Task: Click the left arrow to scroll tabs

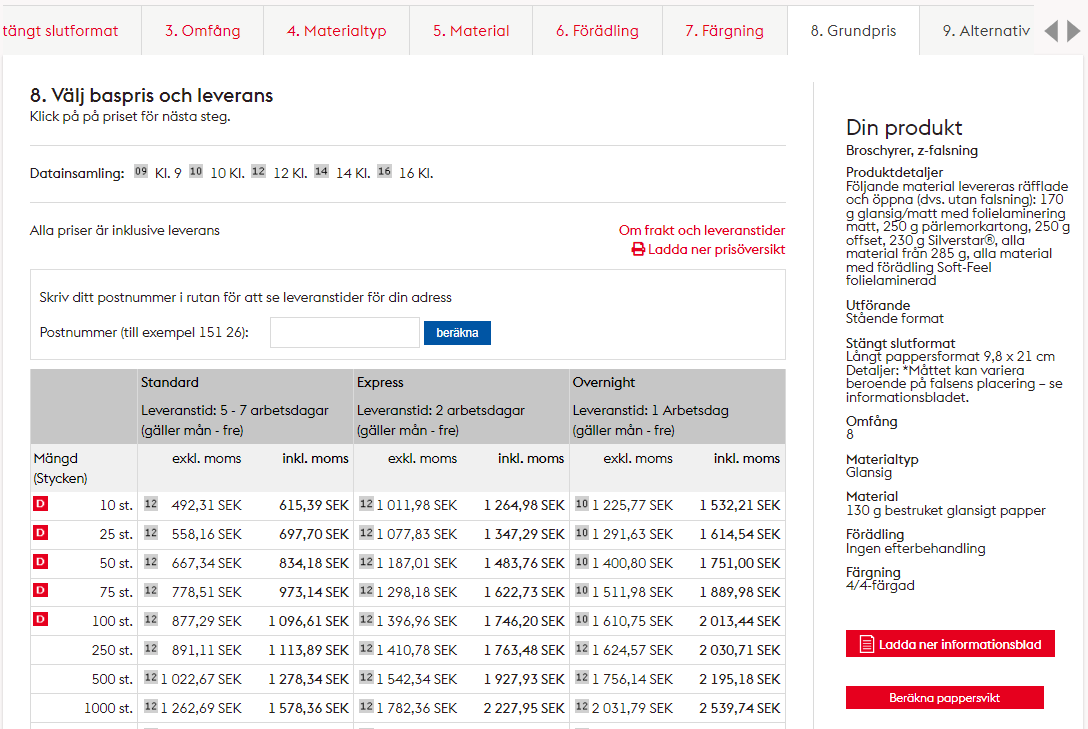Action: click(1051, 31)
